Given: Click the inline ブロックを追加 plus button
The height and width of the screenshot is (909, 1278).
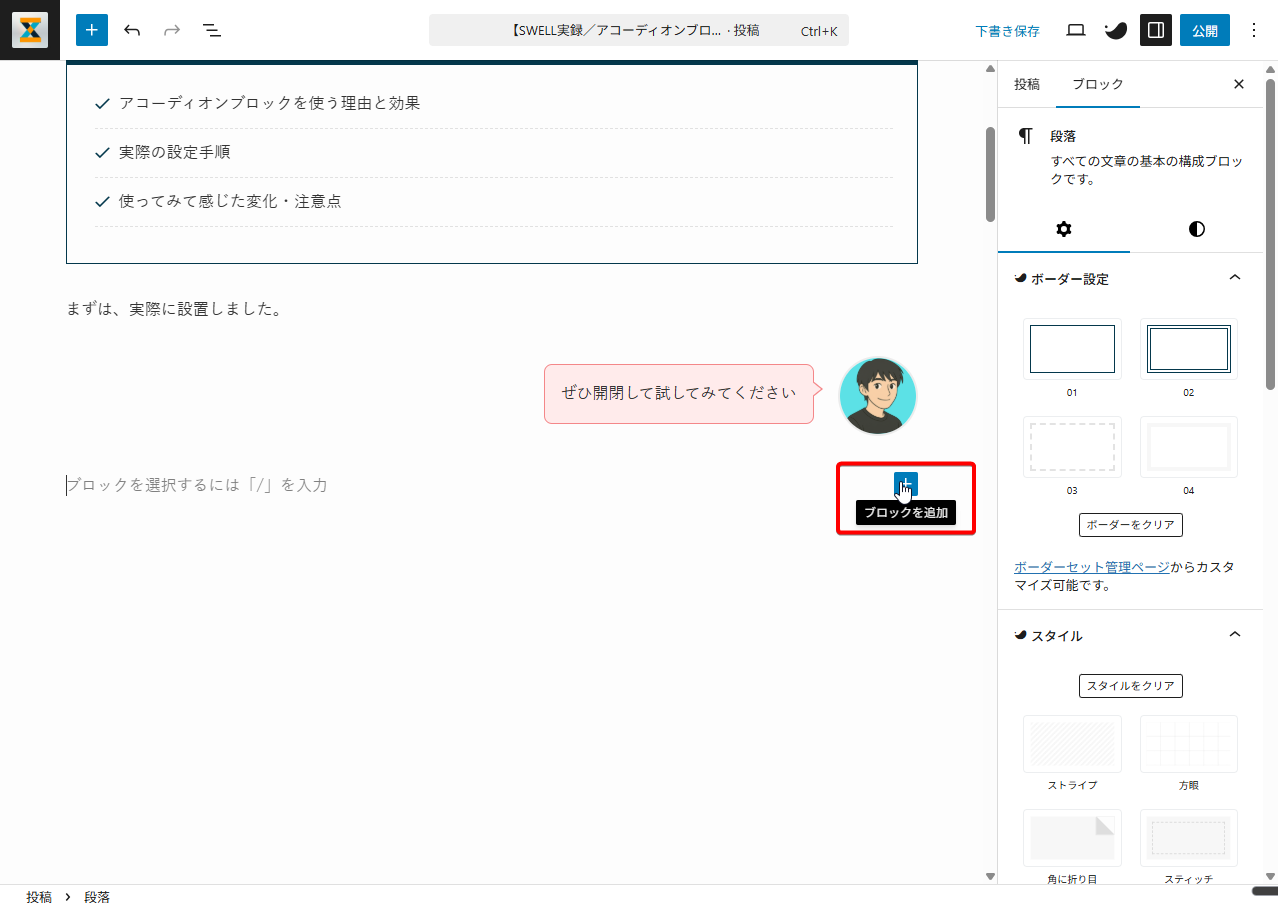Looking at the screenshot, I should point(905,485).
